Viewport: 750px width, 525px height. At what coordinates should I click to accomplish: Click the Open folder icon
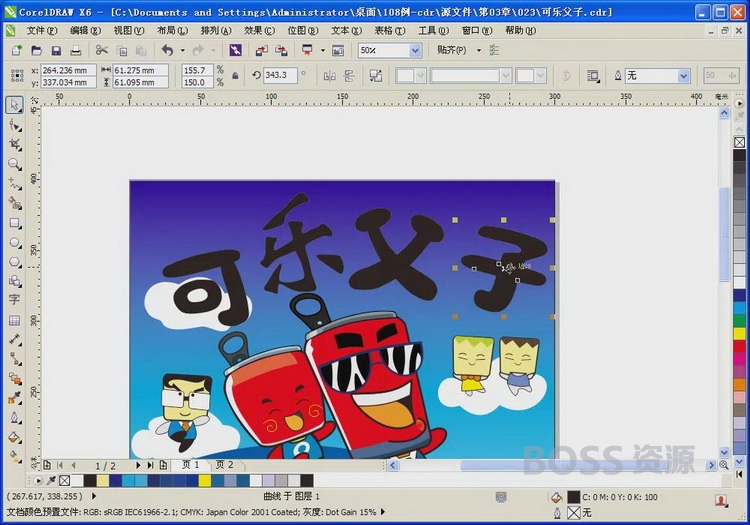click(36, 50)
